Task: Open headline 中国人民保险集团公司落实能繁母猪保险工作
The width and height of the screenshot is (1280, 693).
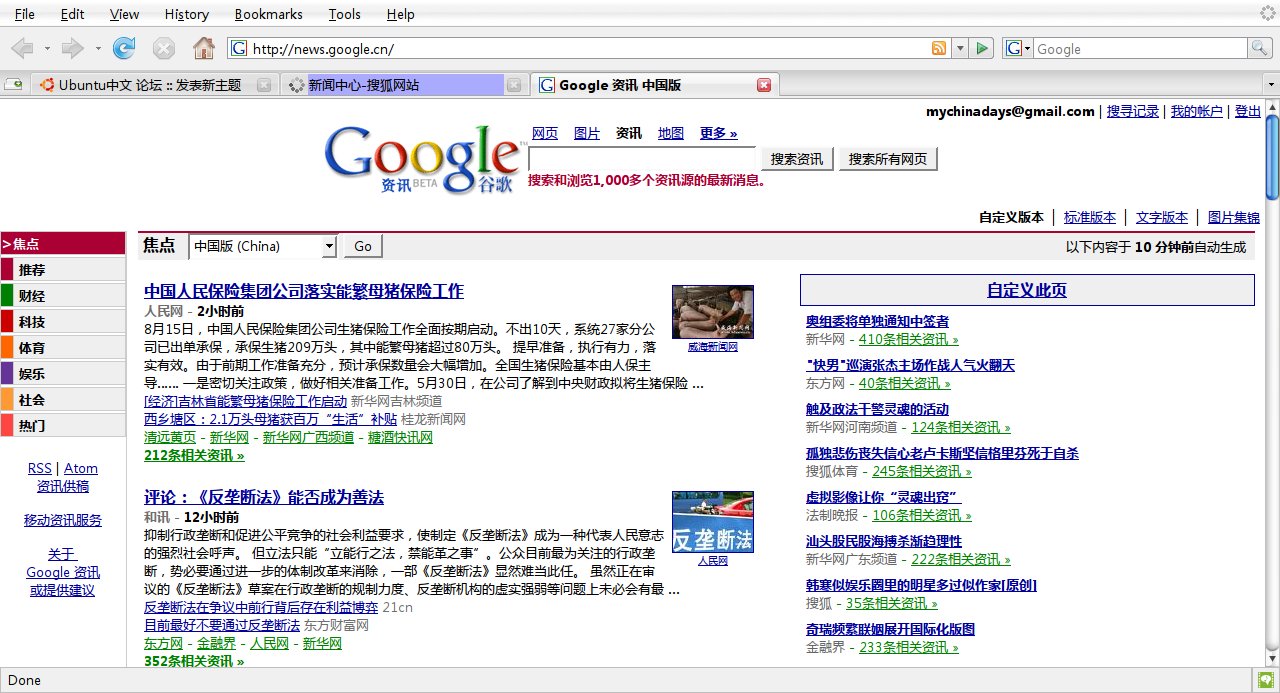Action: pyautogui.click(x=304, y=291)
